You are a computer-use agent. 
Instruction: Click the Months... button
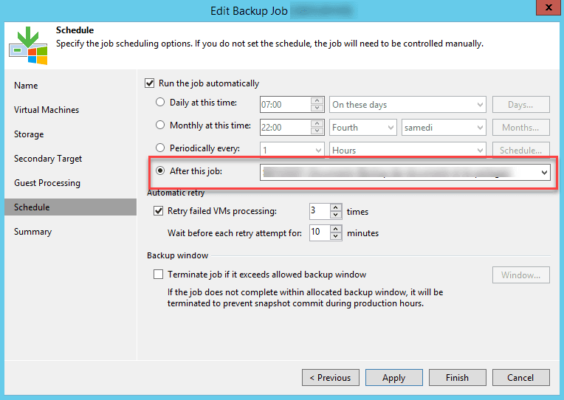[520, 128]
